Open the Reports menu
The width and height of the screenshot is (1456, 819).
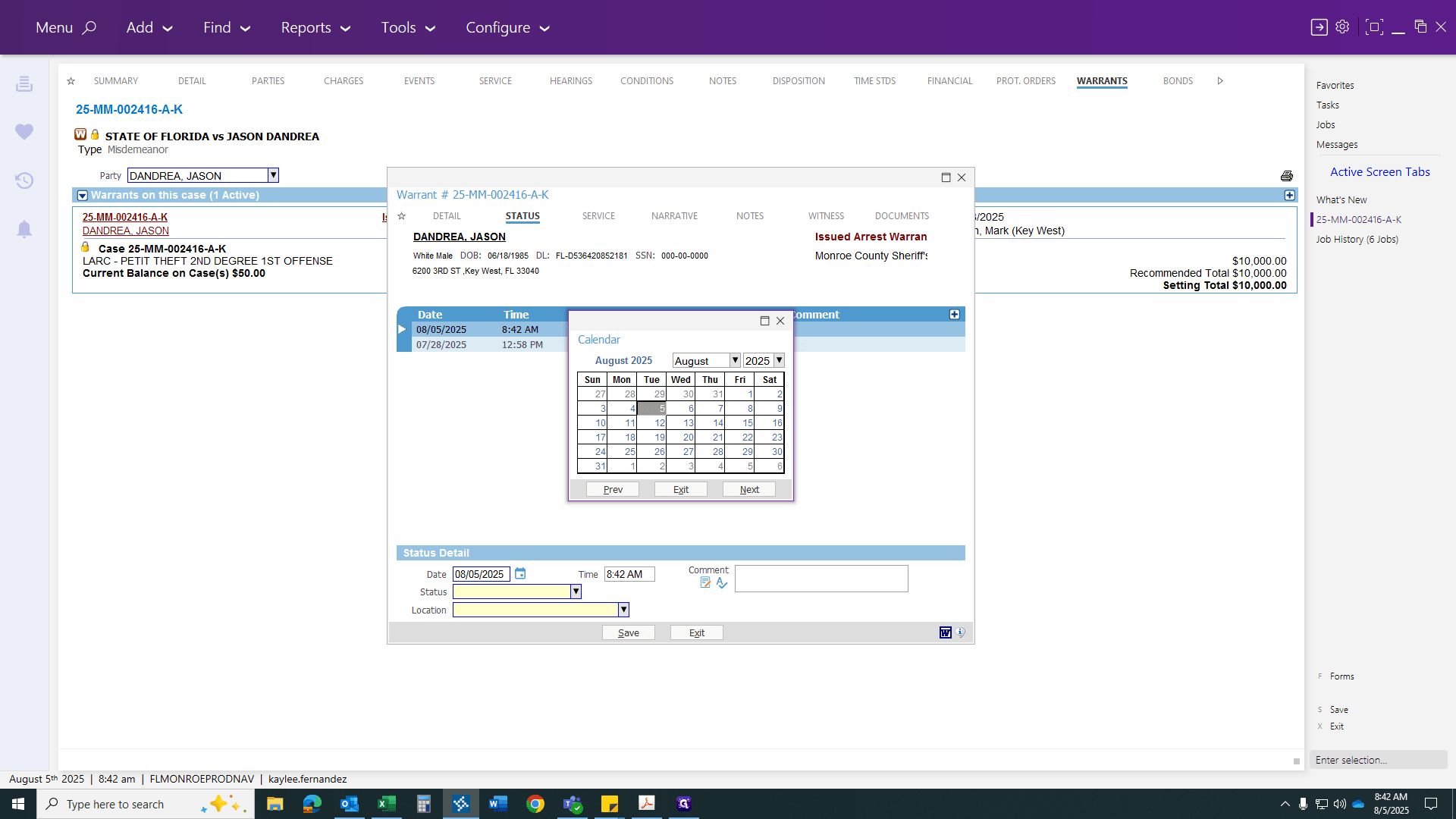tap(315, 27)
